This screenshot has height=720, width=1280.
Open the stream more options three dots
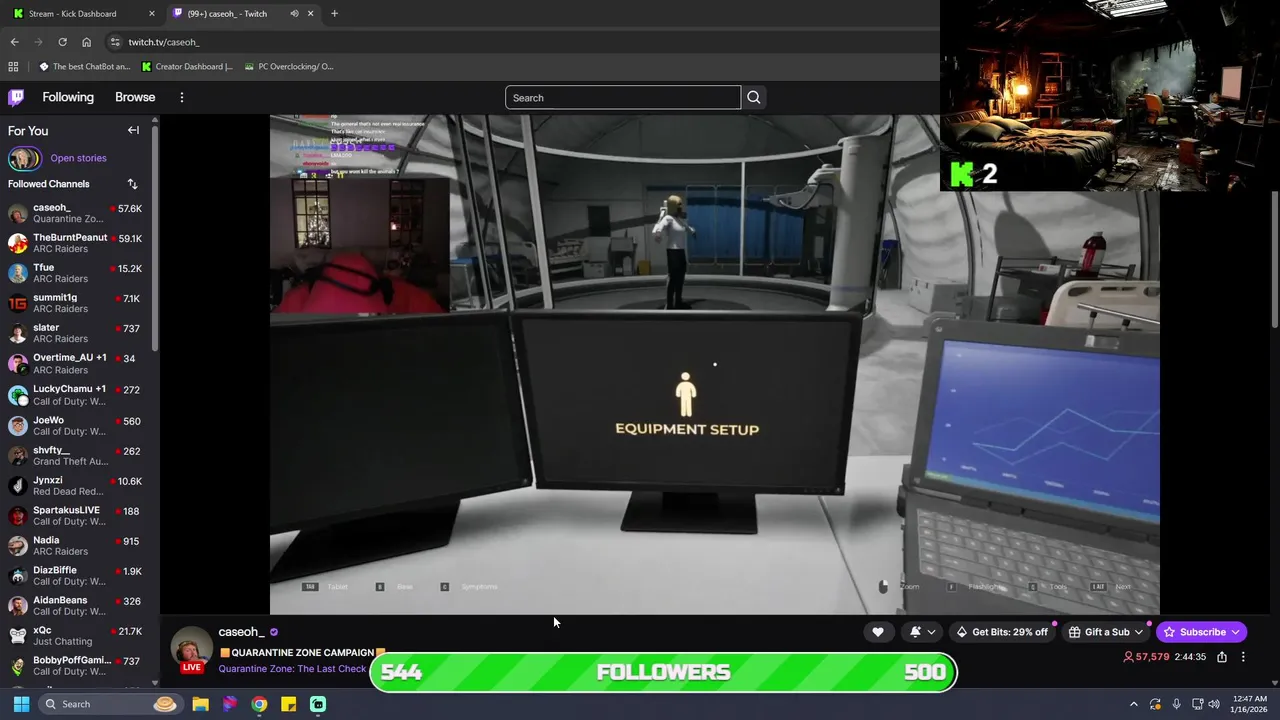coord(1243,657)
